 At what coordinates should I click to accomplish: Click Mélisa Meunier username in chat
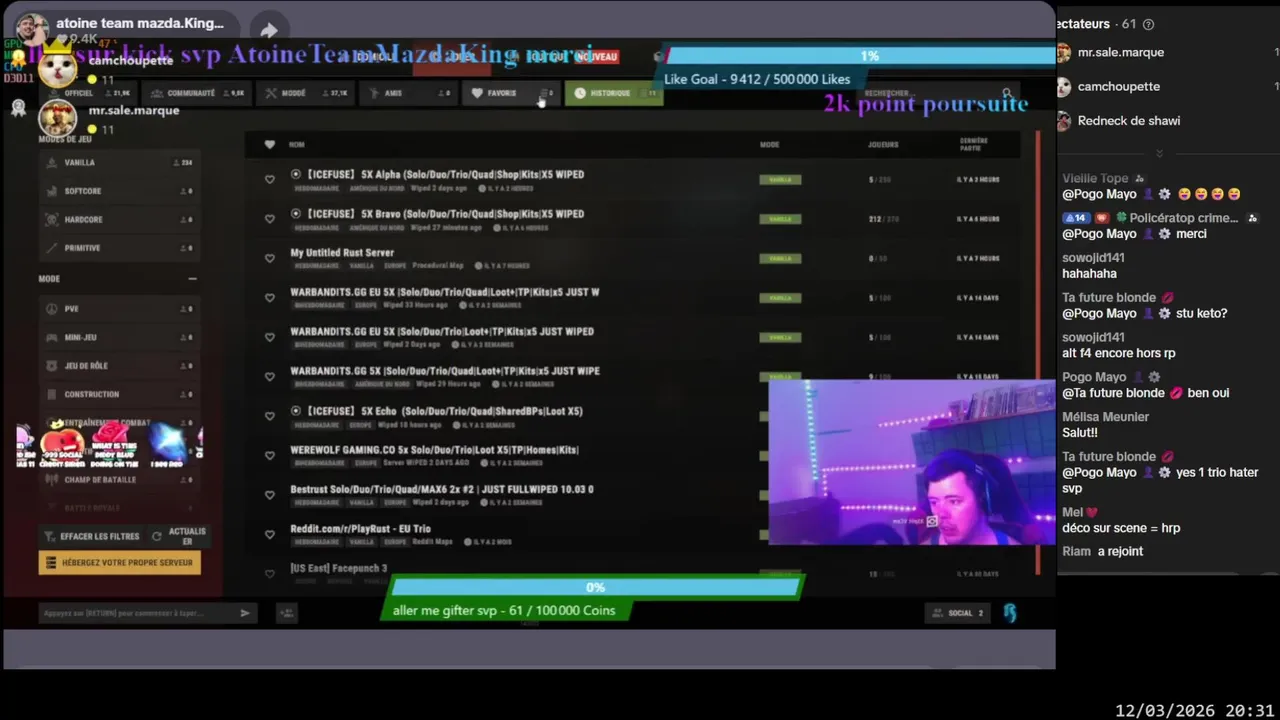click(x=1105, y=417)
